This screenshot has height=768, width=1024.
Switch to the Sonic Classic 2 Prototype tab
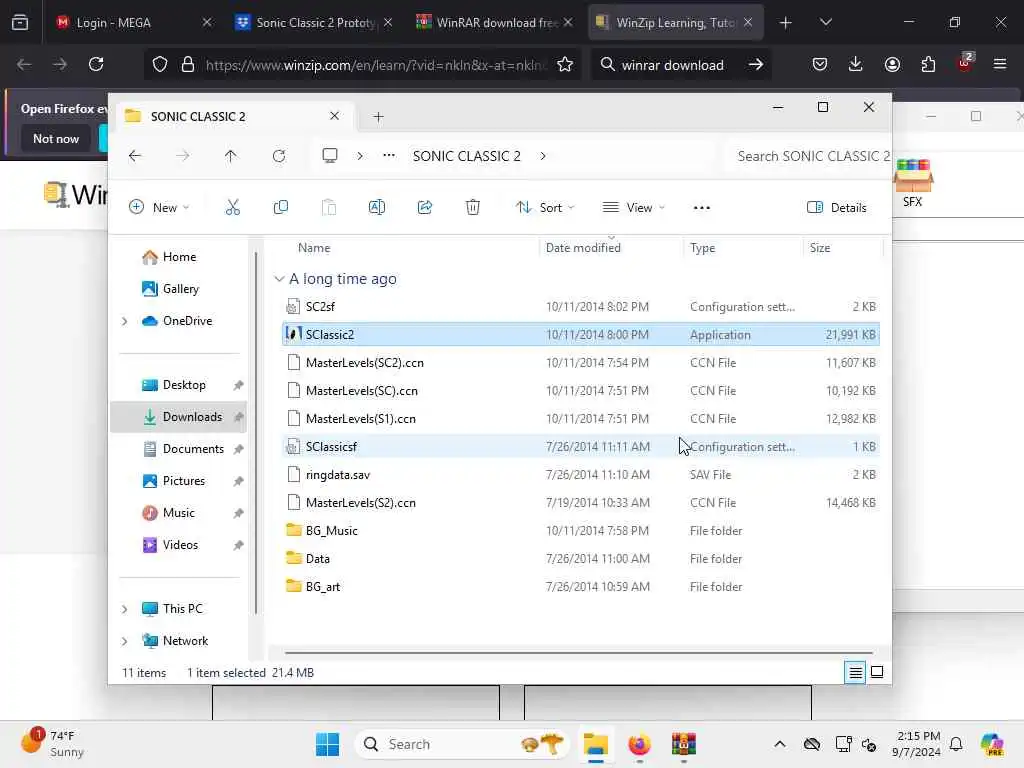pyautogui.click(x=313, y=23)
